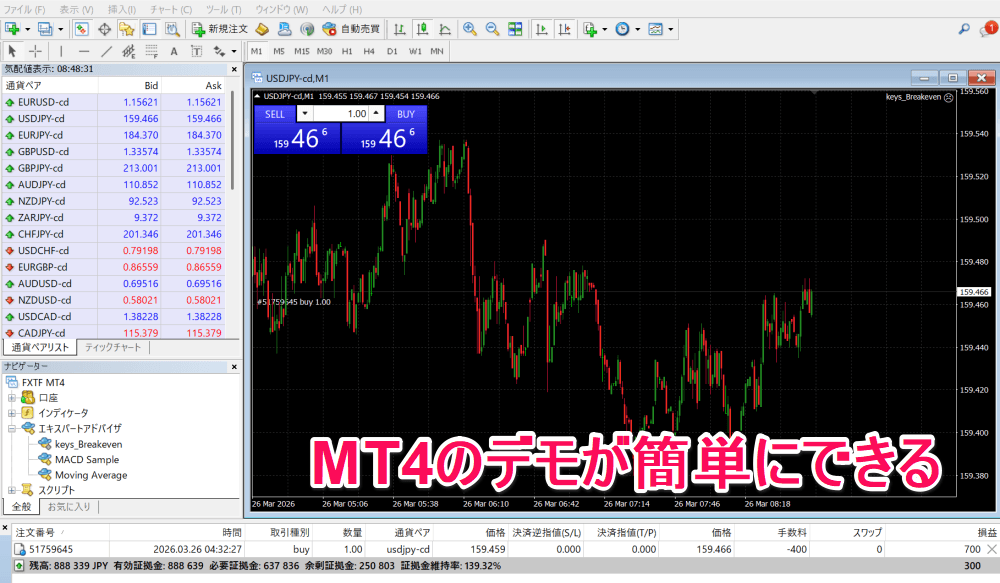The width and height of the screenshot is (1000, 583).
Task: Switch to the お気に入り navigator tab
Action: point(69,506)
